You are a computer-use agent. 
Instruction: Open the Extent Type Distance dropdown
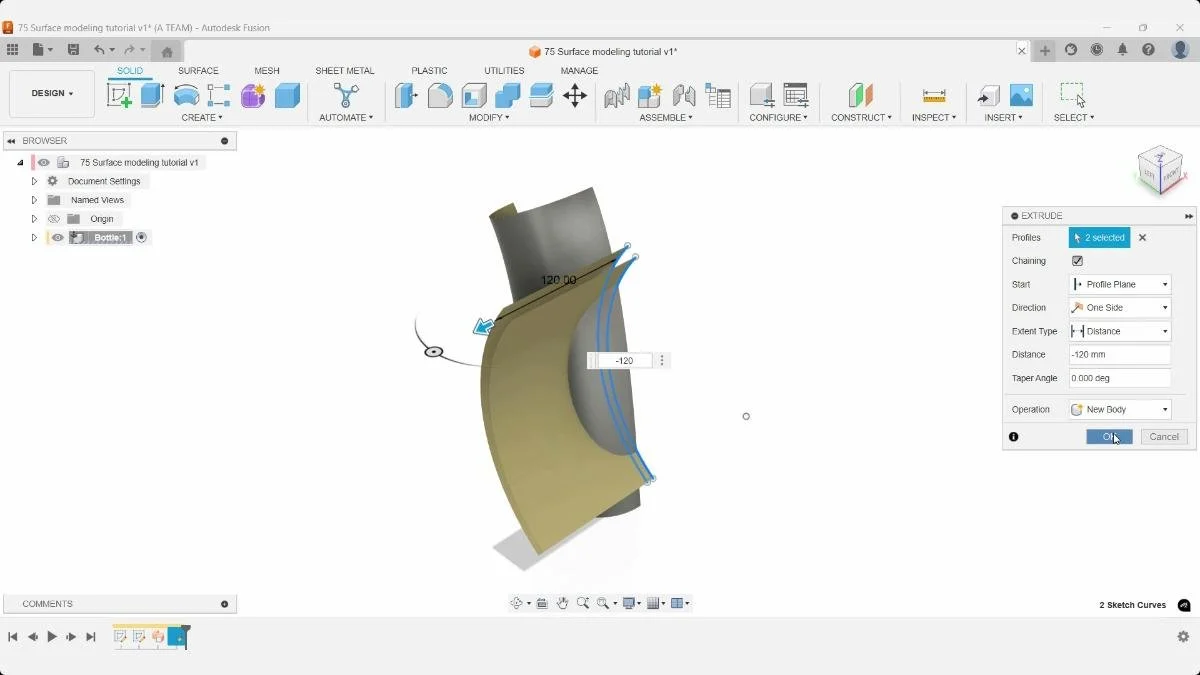(x=1120, y=331)
